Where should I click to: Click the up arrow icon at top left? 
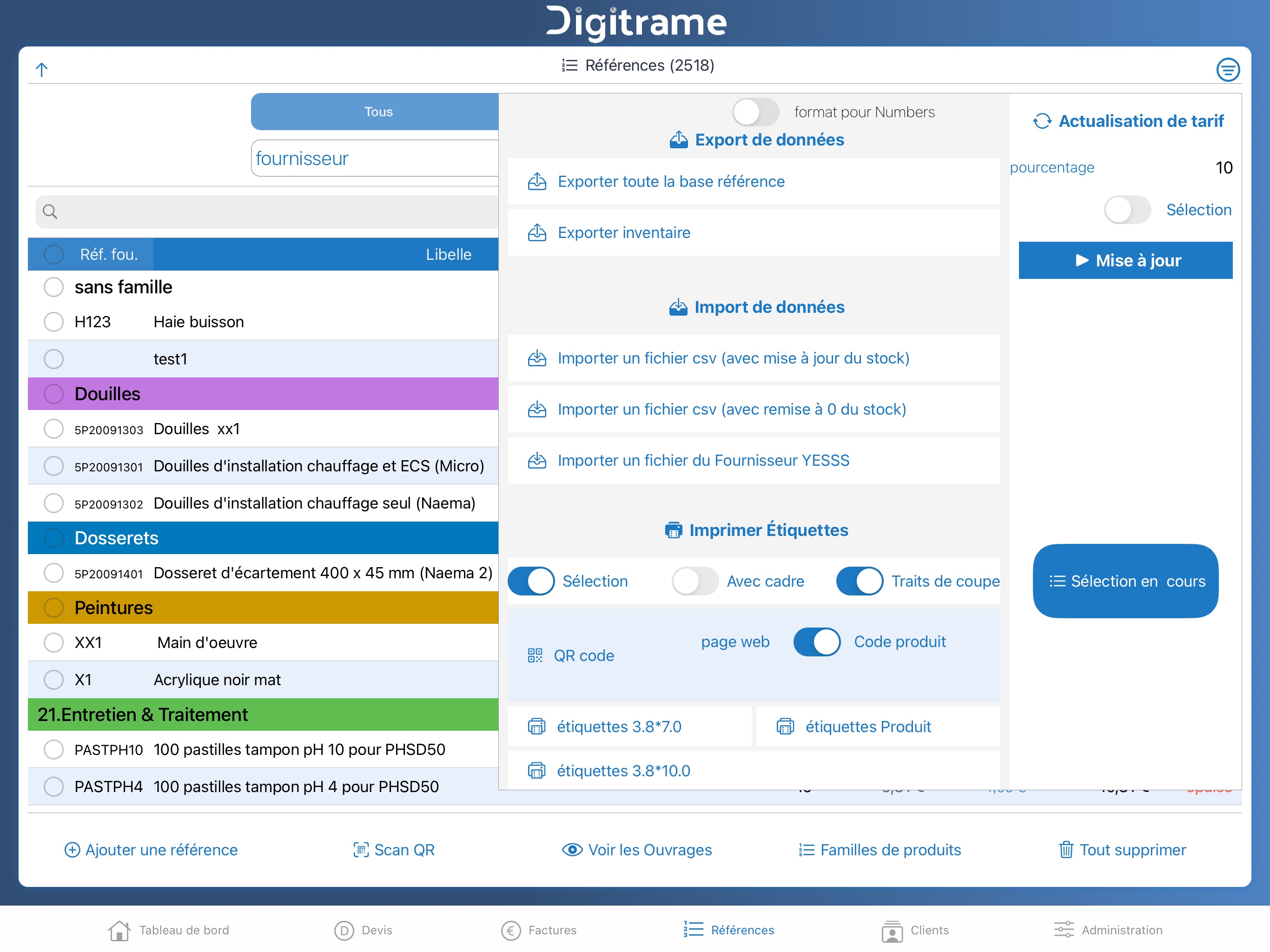point(41,70)
